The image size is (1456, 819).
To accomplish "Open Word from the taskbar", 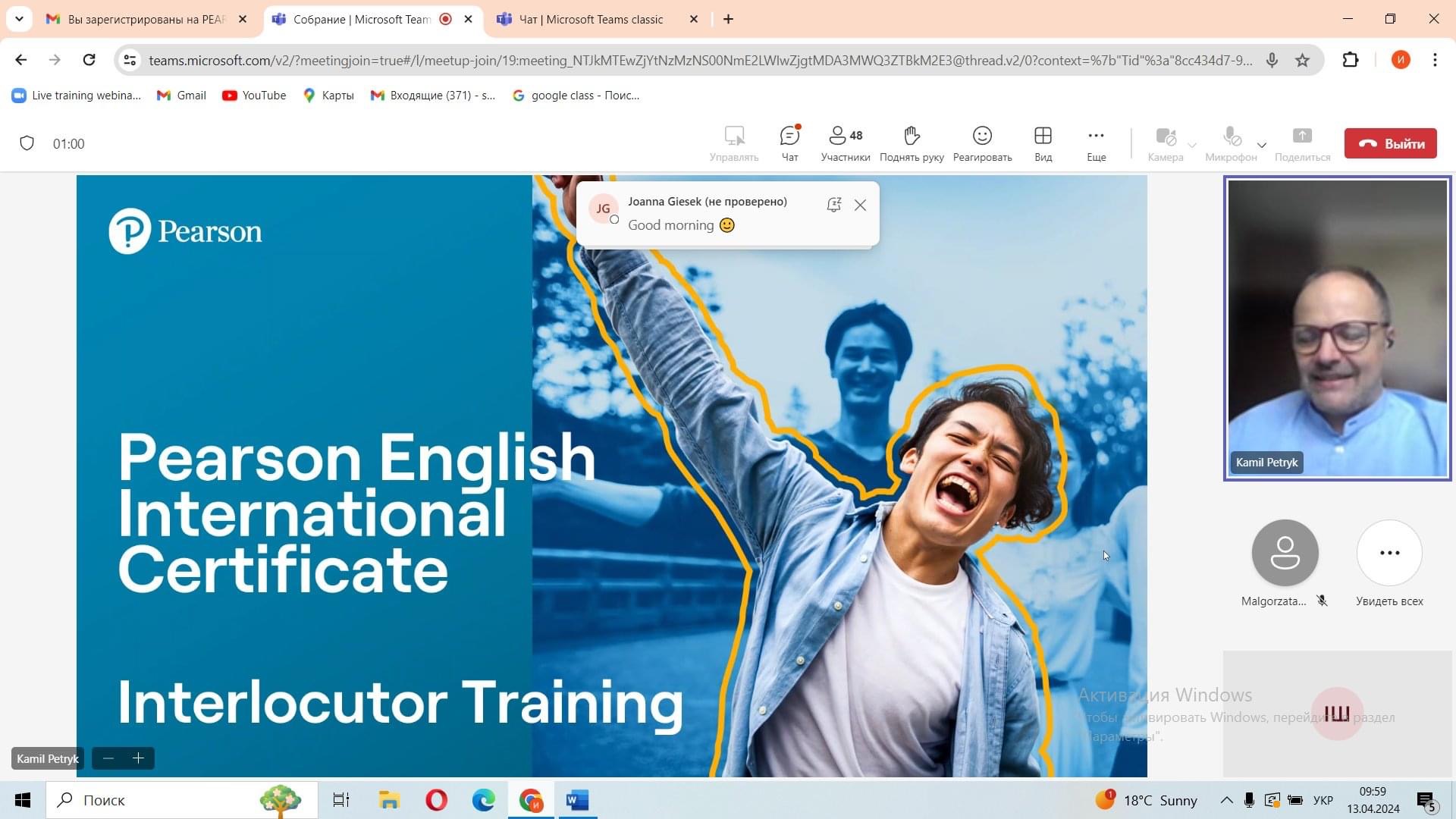I will point(578,800).
